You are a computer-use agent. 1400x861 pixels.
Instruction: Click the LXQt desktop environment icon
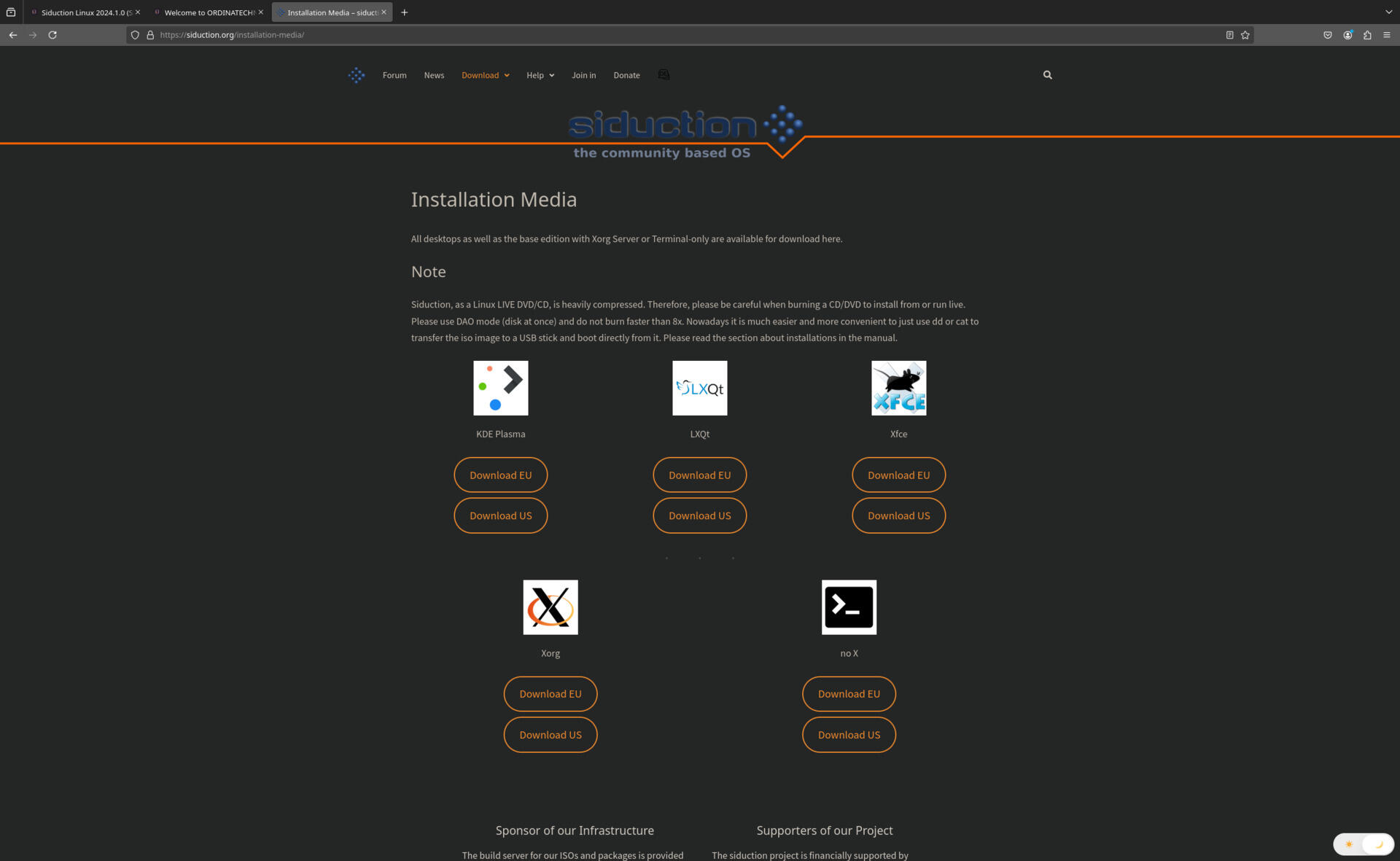click(x=700, y=387)
